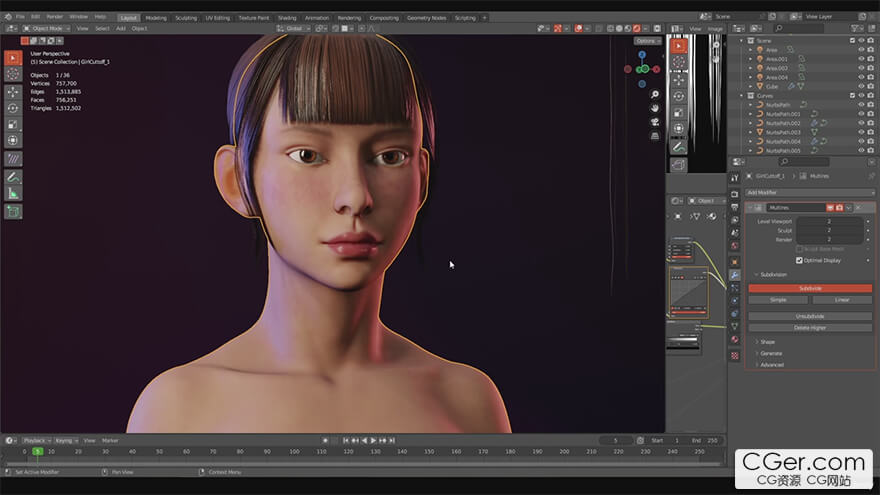Toggle exclude checkbox for Scene collection
880x495 pixels.
click(x=852, y=40)
